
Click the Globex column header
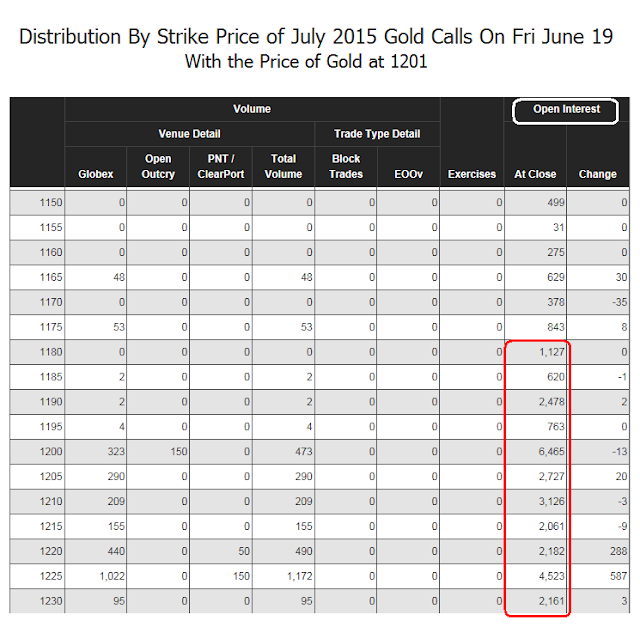pyautogui.click(x=96, y=174)
